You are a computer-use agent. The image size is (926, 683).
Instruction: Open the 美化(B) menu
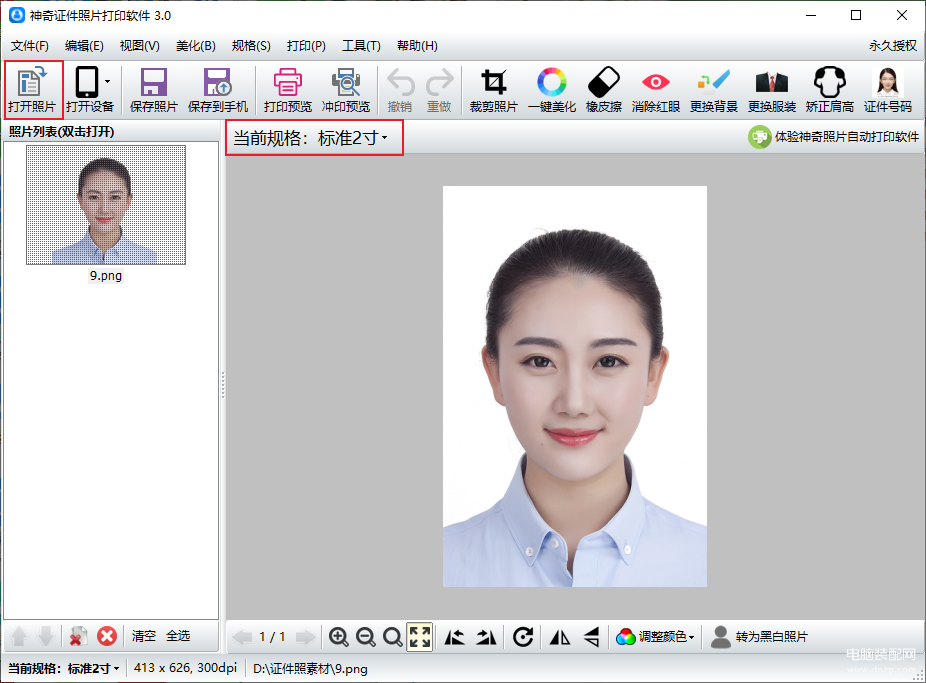[195, 45]
